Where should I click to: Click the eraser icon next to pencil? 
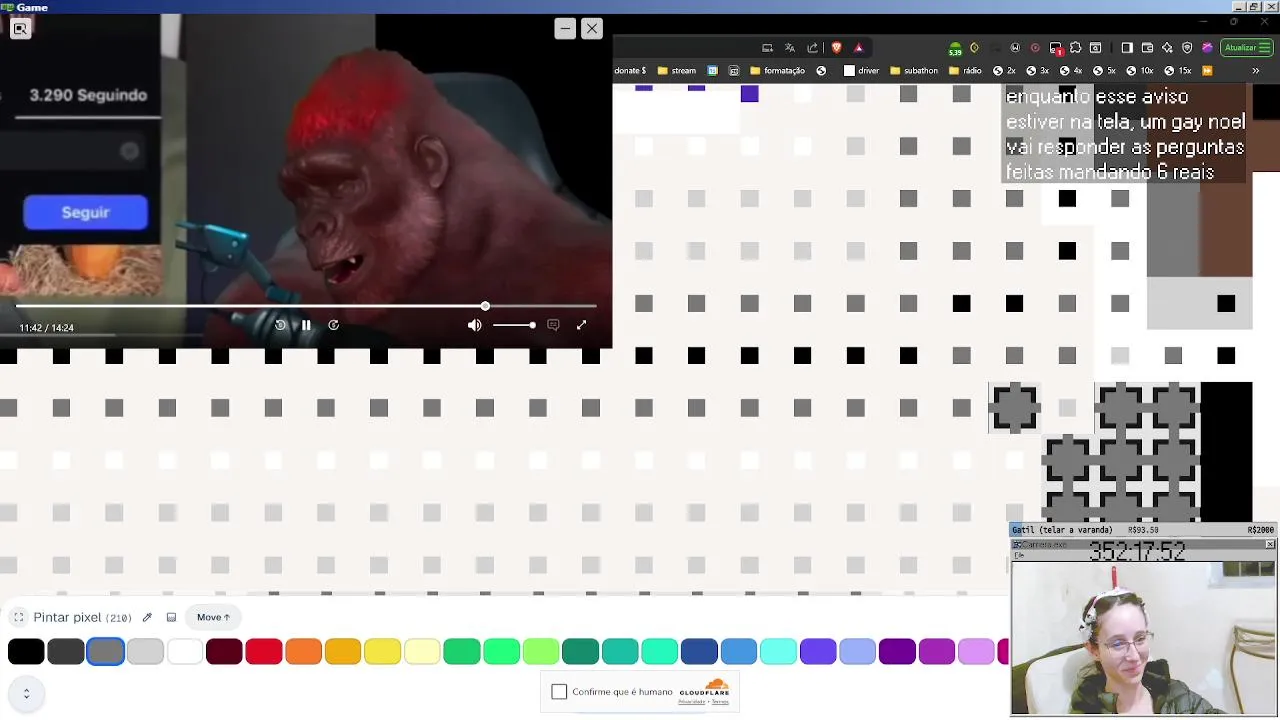(171, 617)
